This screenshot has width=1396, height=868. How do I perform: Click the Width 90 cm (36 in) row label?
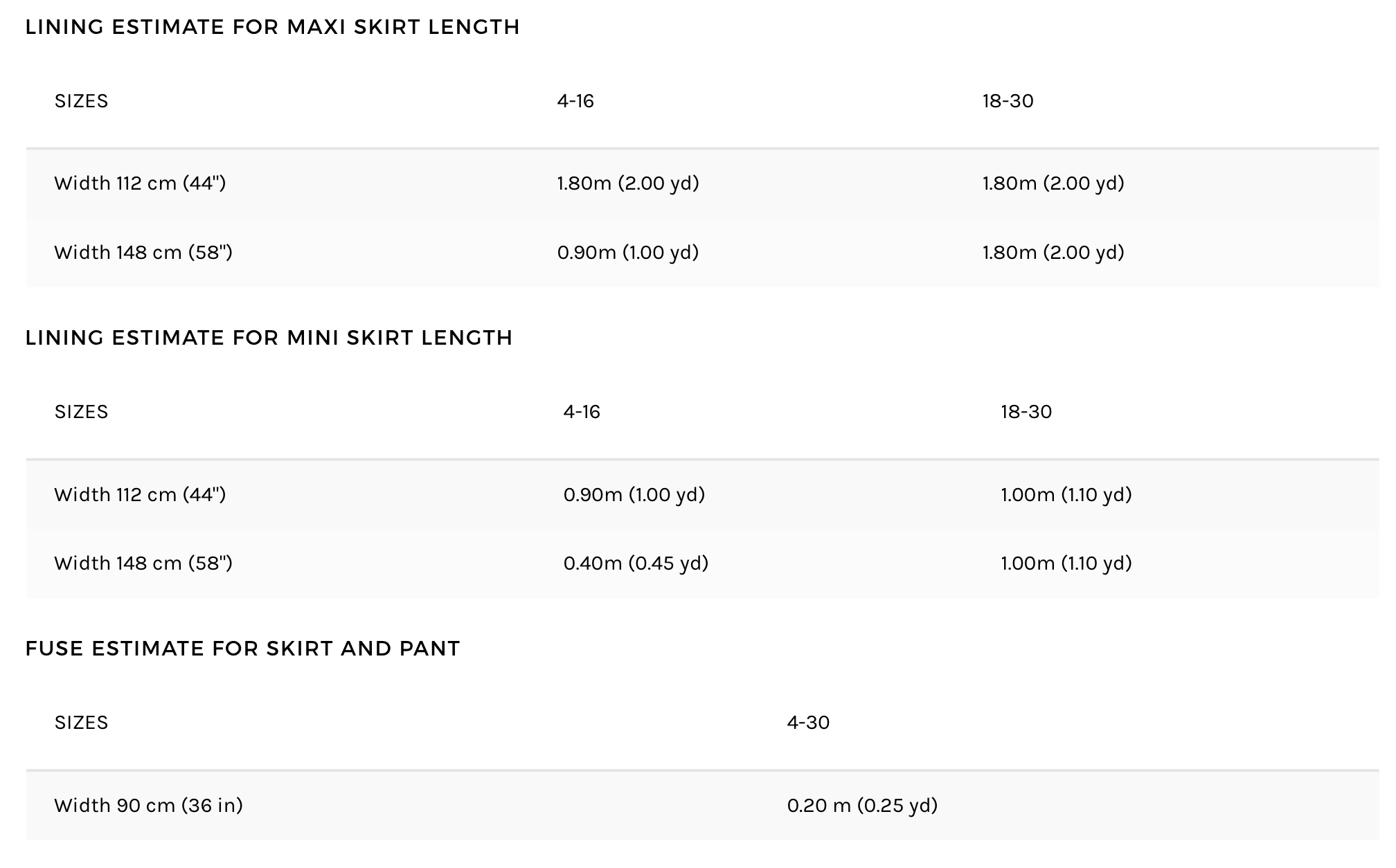tap(148, 805)
